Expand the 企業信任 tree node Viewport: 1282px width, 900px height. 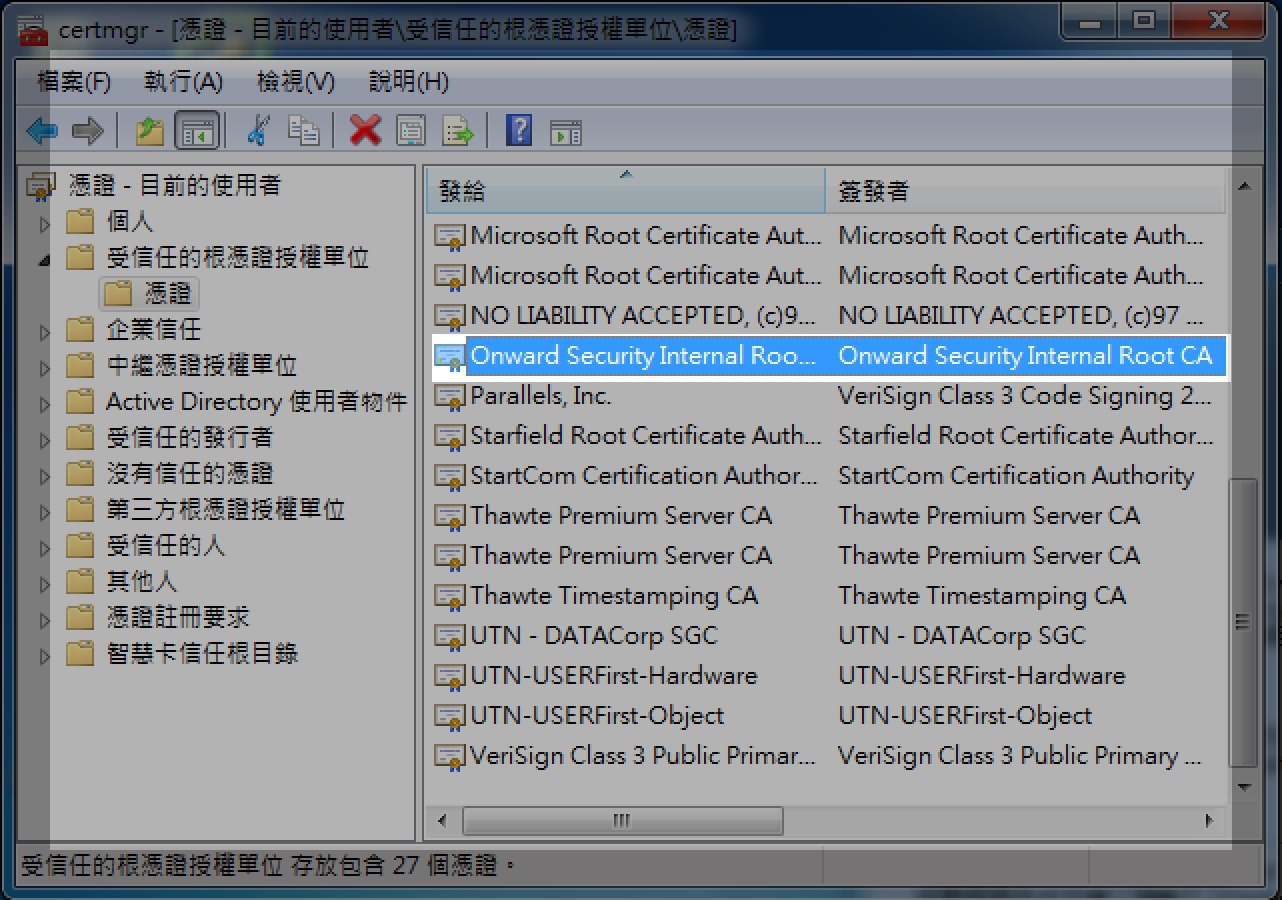(45, 332)
